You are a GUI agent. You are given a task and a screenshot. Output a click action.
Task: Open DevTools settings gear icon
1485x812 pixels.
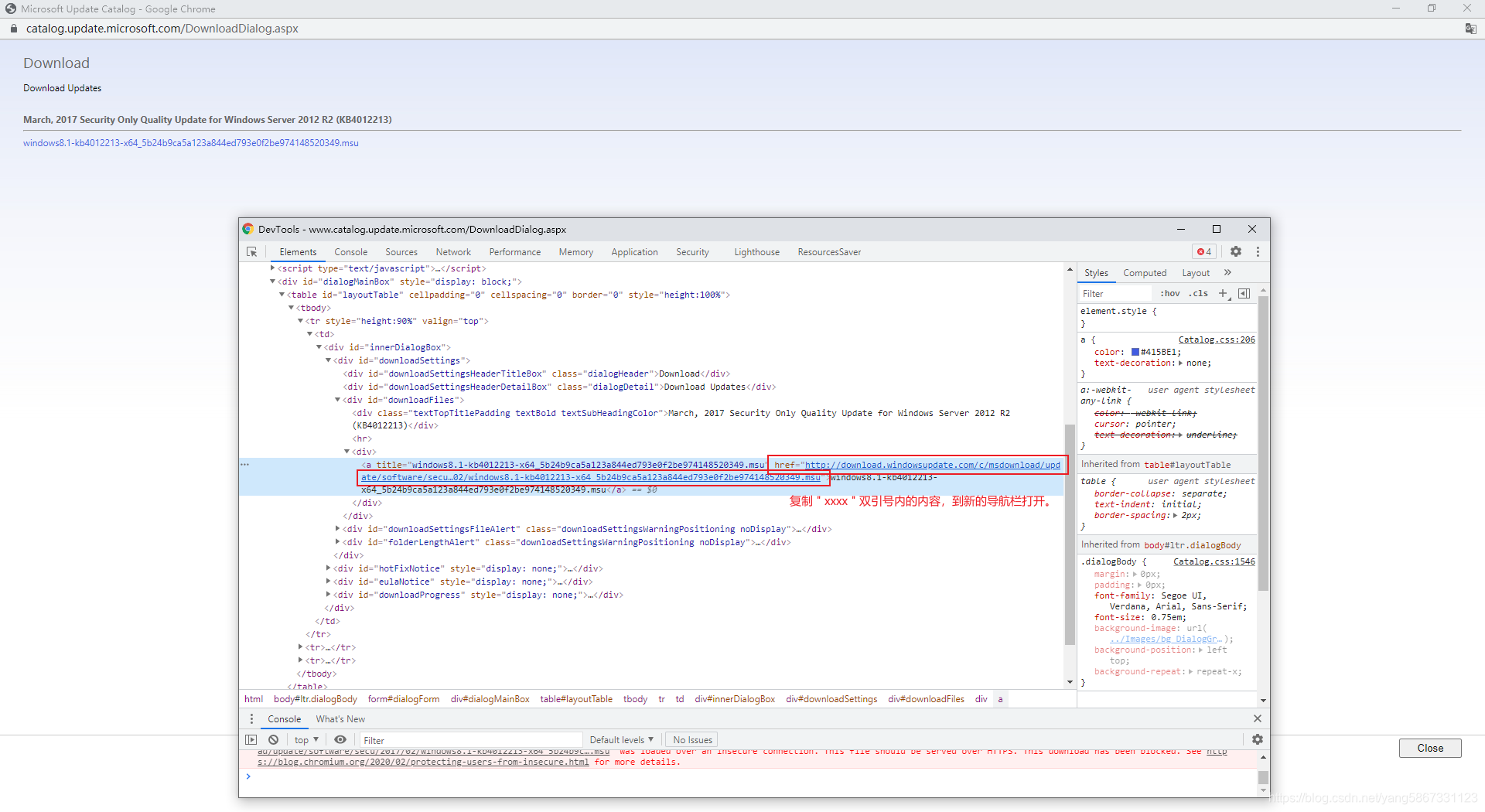tap(1236, 252)
